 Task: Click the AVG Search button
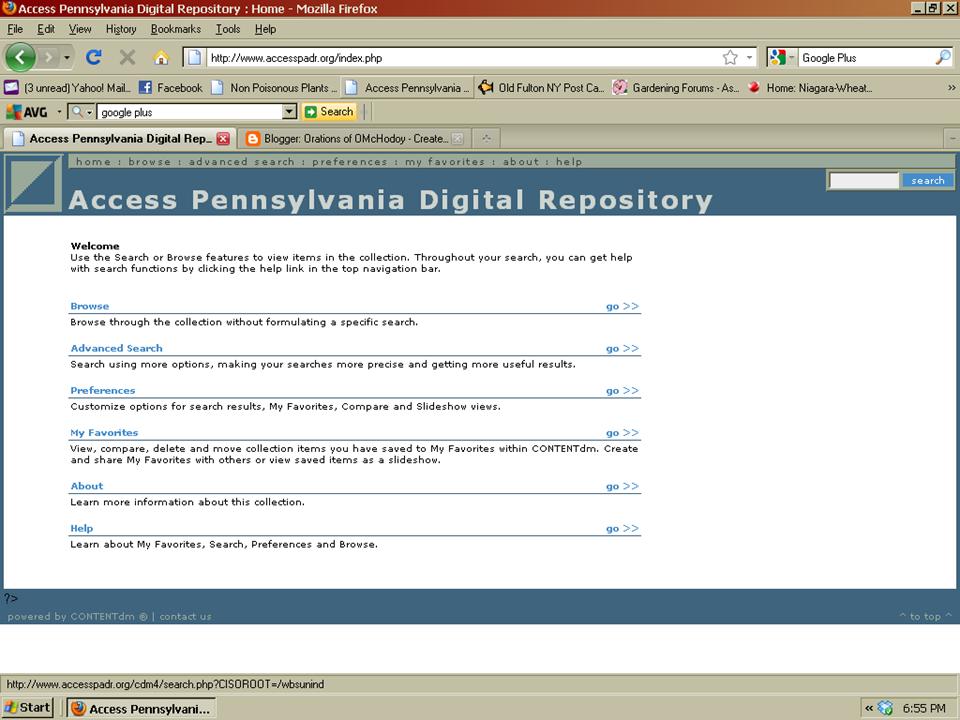click(x=329, y=111)
